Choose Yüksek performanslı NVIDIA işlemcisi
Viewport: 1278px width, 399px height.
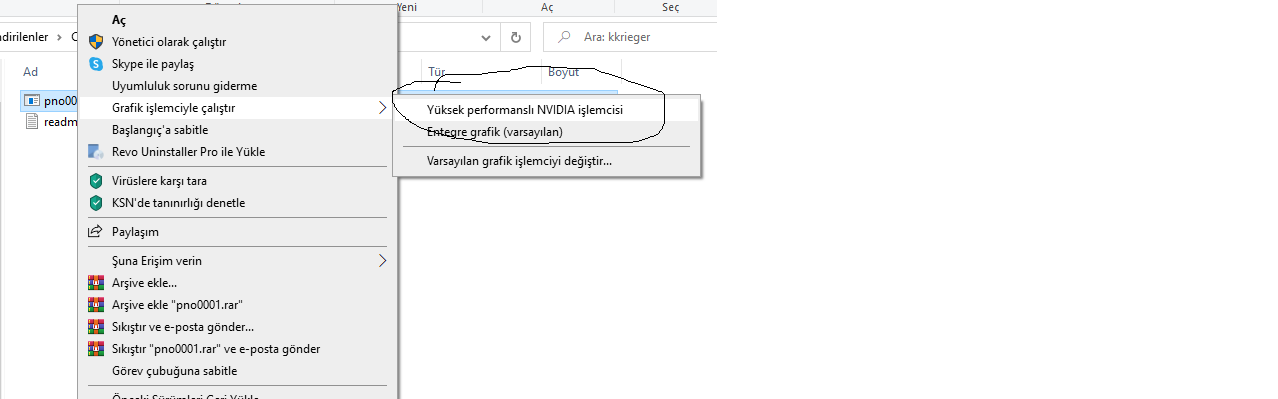547,110
